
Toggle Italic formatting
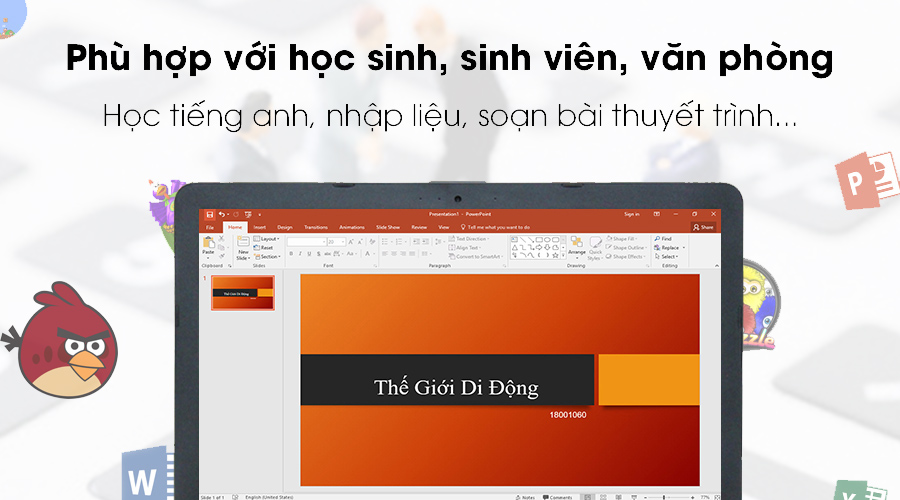coord(300,254)
